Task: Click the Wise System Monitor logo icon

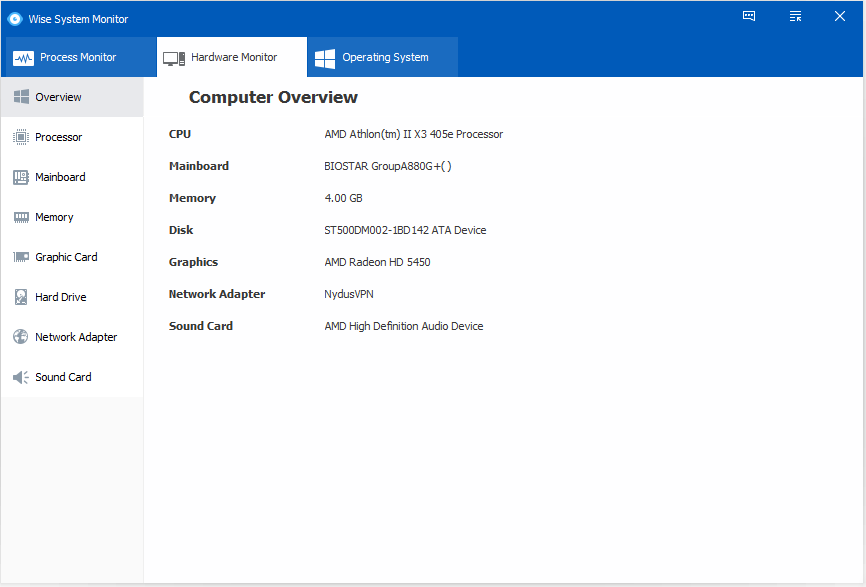Action: pos(15,19)
